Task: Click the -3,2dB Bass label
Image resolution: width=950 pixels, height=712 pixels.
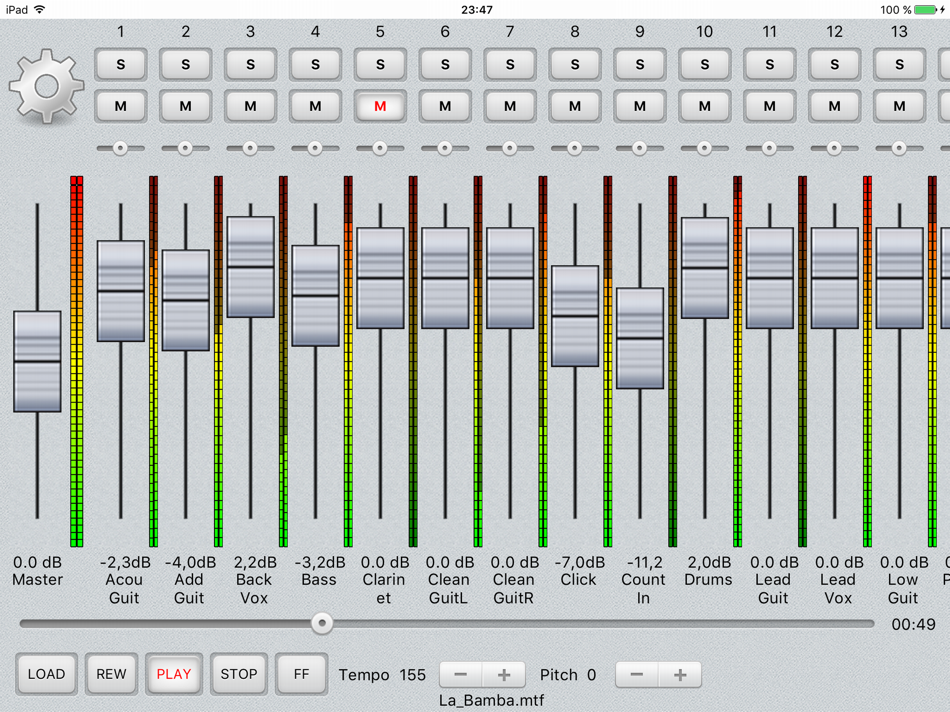Action: (x=319, y=571)
